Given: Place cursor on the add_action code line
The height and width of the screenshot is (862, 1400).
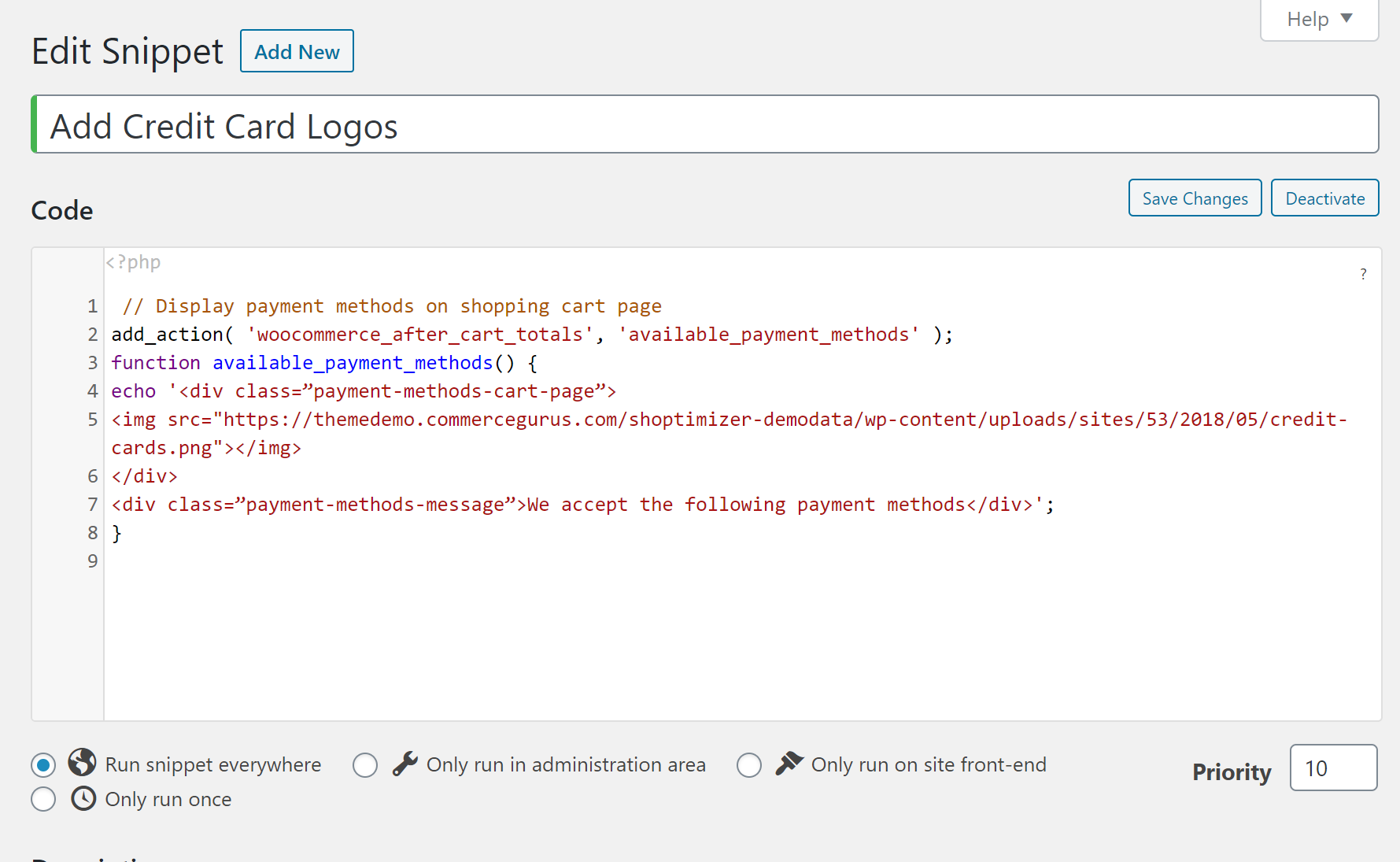Looking at the screenshot, I should [532, 335].
